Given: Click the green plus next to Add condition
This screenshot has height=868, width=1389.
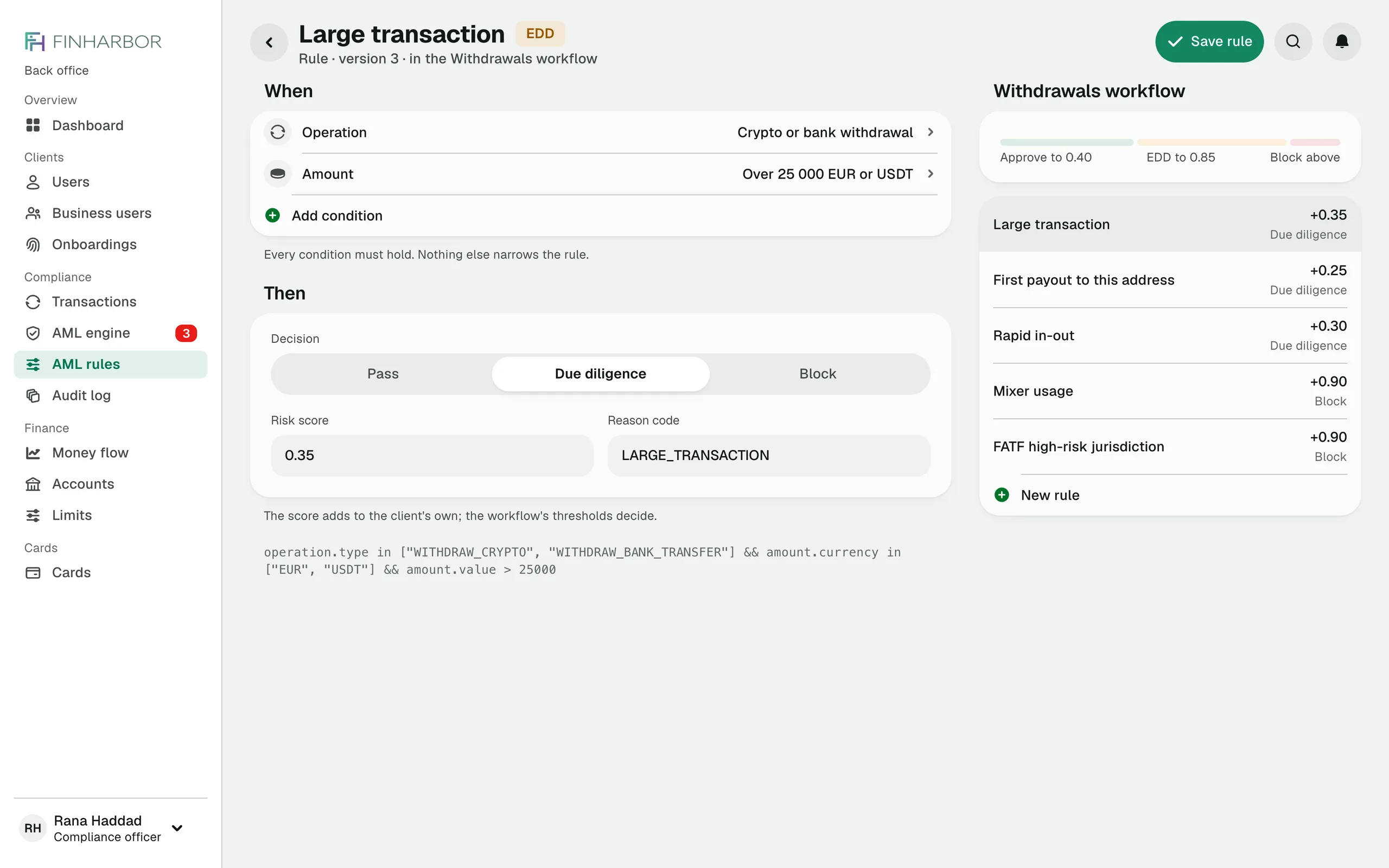Looking at the screenshot, I should click(x=272, y=215).
